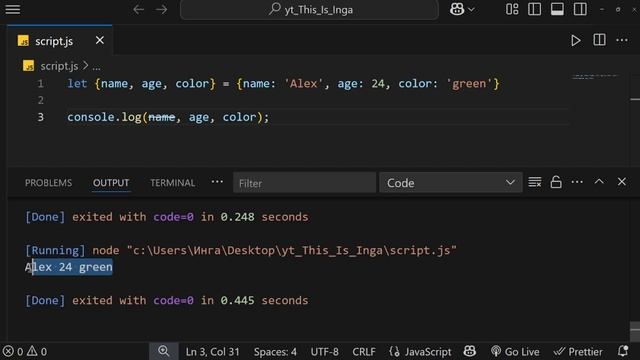The height and width of the screenshot is (360, 640).
Task: Click the script.js path in the Running line
Action: pyautogui.click(x=292, y=250)
